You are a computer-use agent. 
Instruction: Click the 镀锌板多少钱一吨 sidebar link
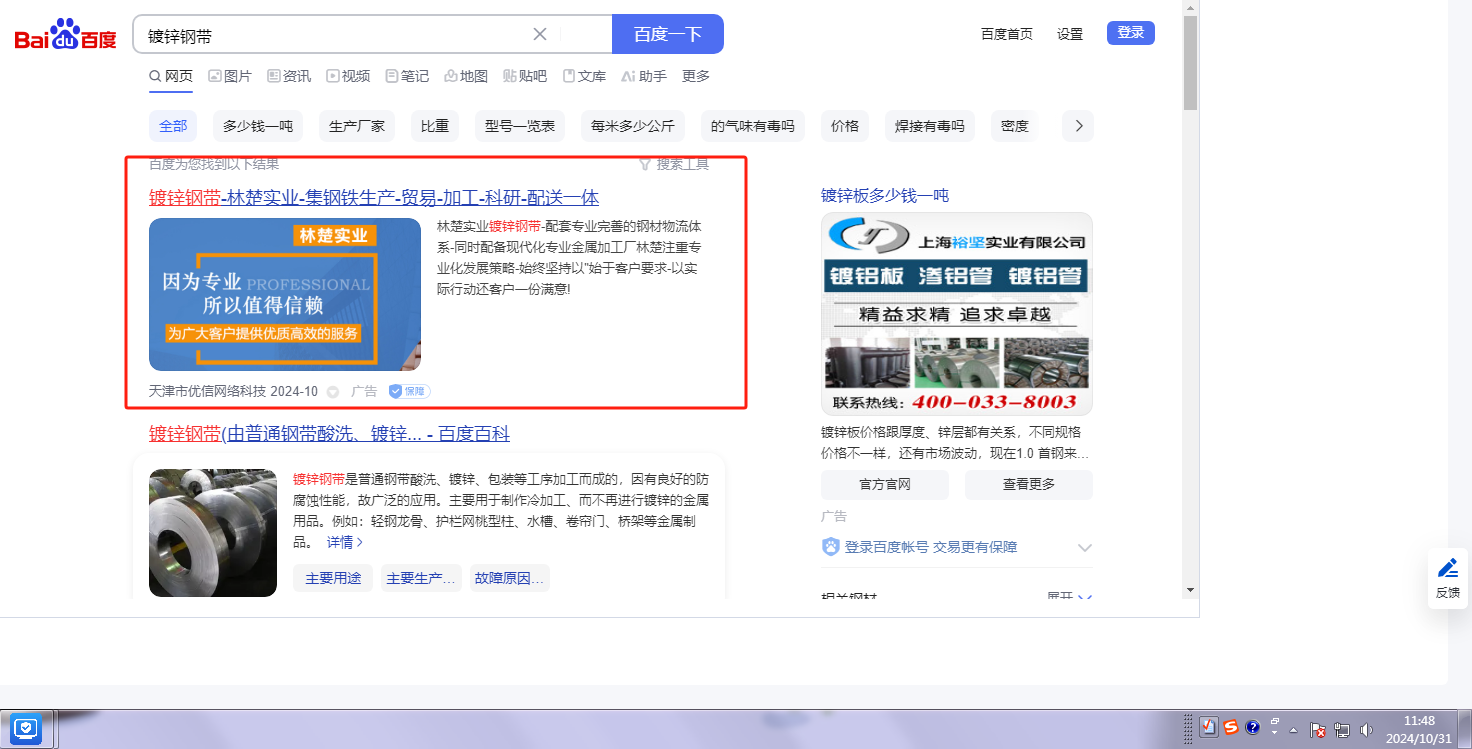(885, 196)
